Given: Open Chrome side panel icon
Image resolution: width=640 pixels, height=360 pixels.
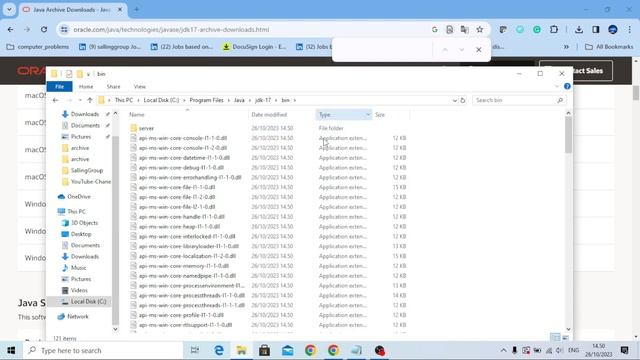Looking at the screenshot, I should 596,29.
